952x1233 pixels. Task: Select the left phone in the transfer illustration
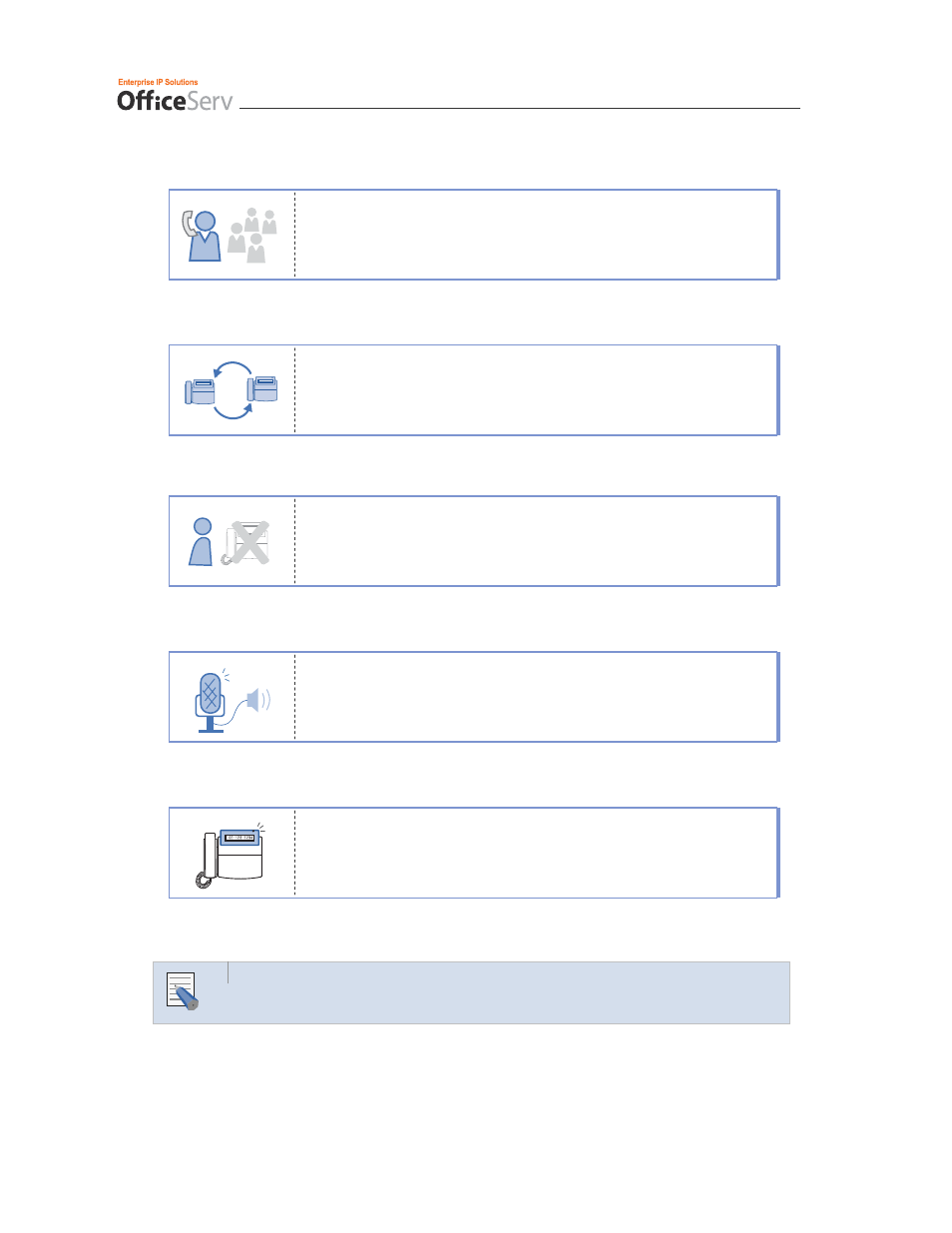point(200,391)
